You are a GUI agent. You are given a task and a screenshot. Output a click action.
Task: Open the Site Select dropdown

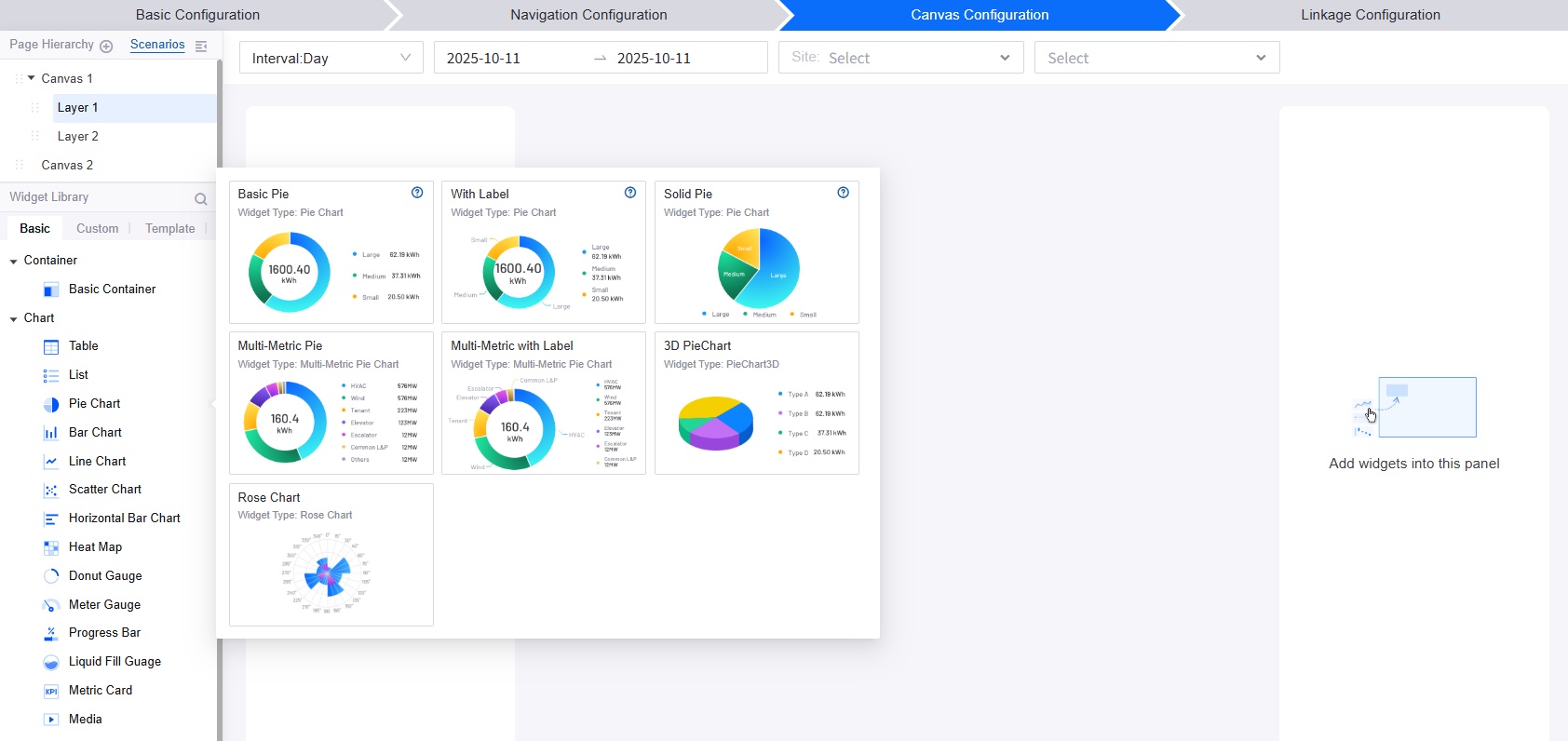click(x=900, y=58)
